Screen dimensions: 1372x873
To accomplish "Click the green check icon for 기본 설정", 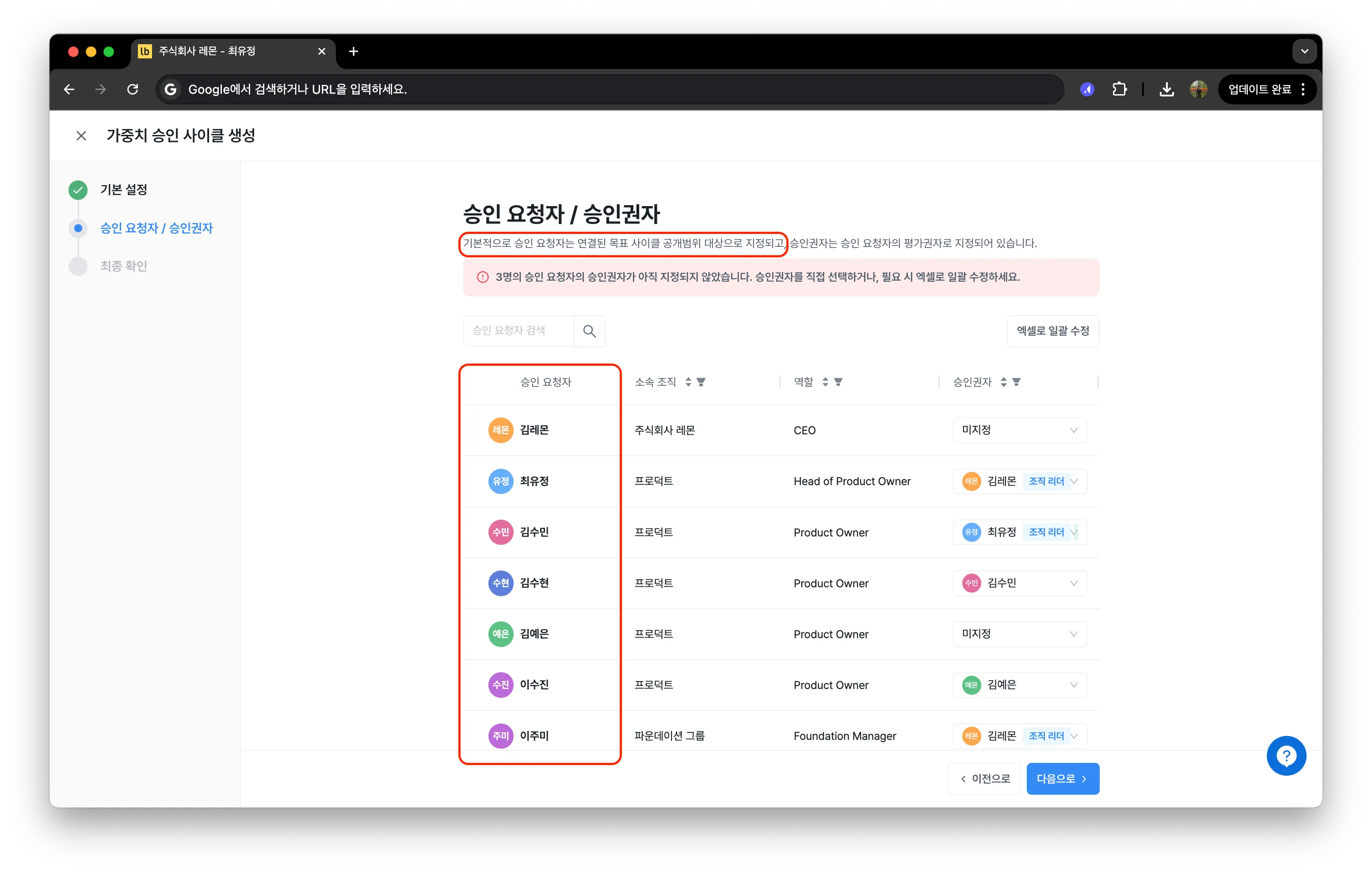I will coord(78,190).
